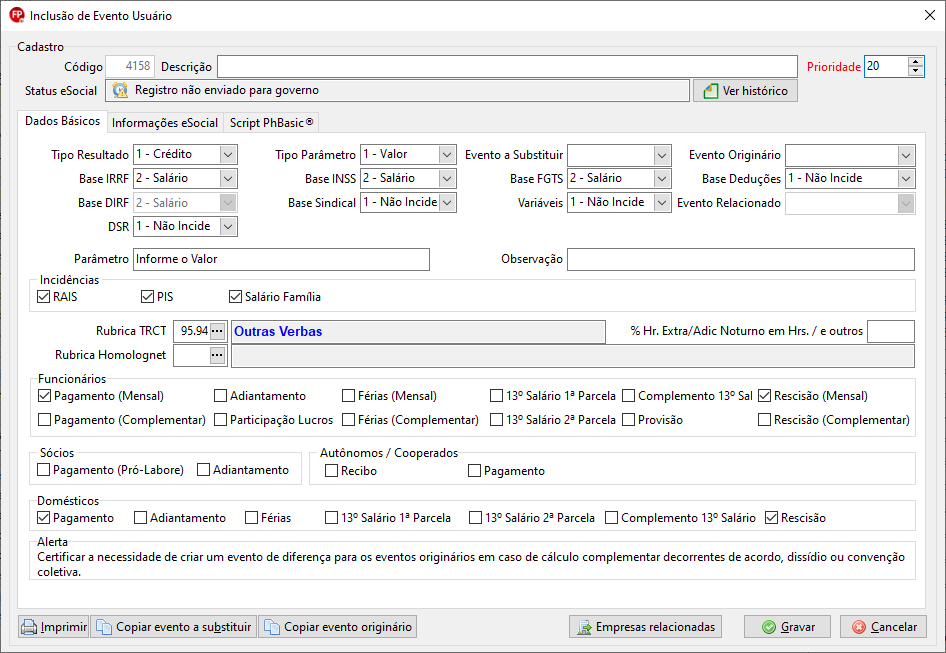Open the Base Deduções dropdown
This screenshot has width=946, height=653.
[906, 179]
